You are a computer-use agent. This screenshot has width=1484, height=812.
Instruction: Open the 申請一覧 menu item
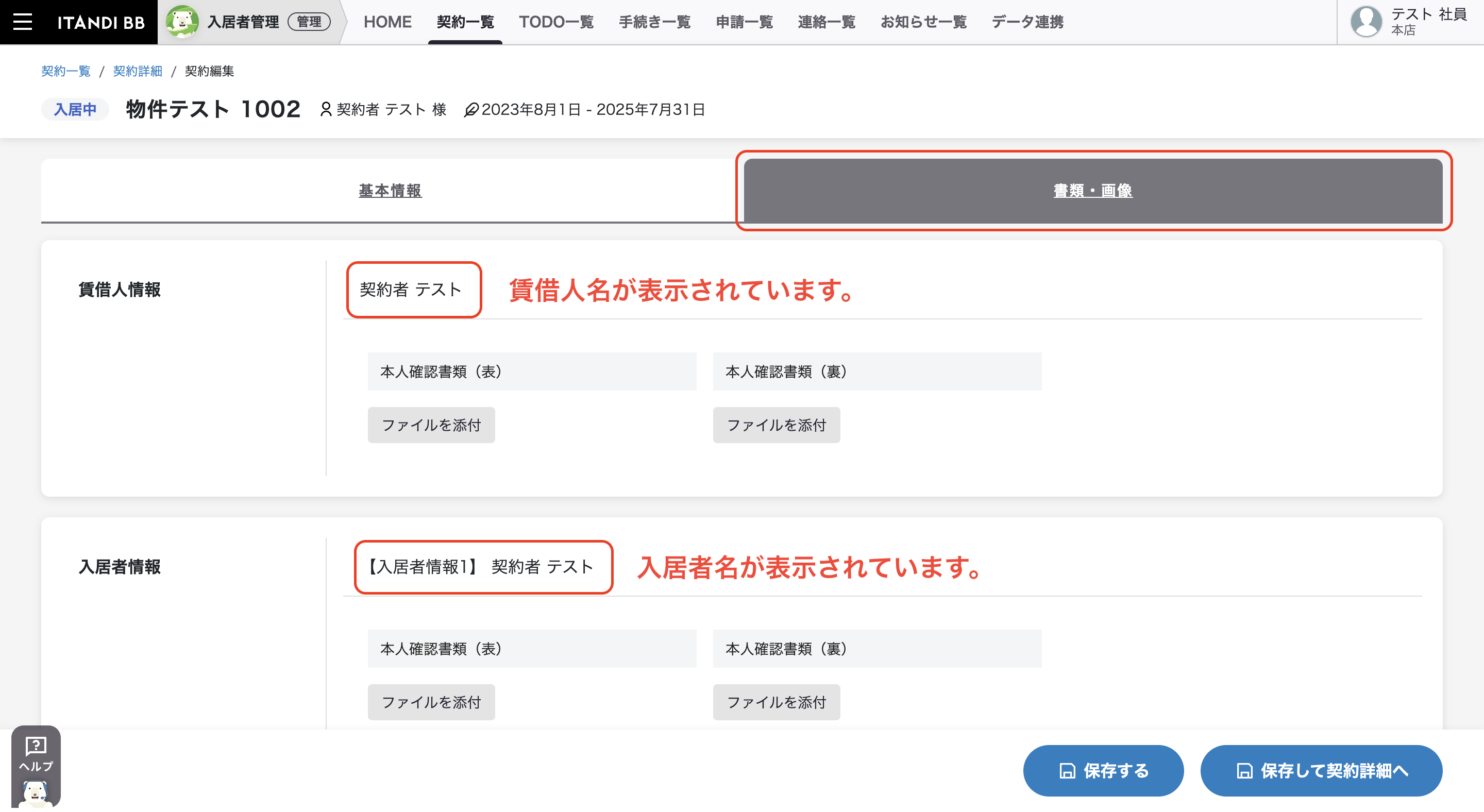click(744, 22)
